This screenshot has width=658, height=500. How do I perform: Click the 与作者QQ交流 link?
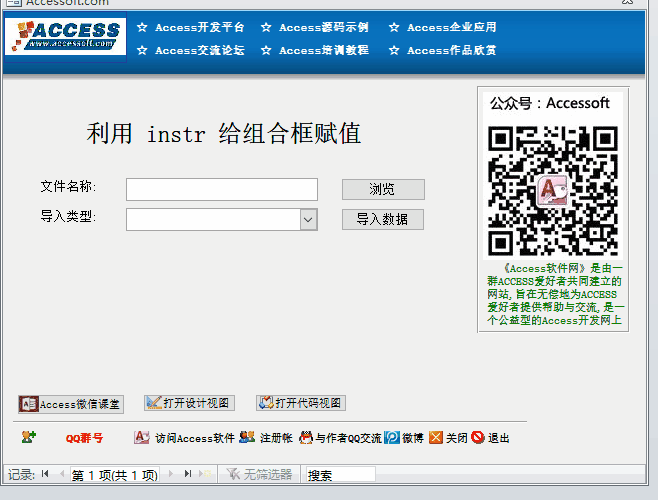point(349,438)
